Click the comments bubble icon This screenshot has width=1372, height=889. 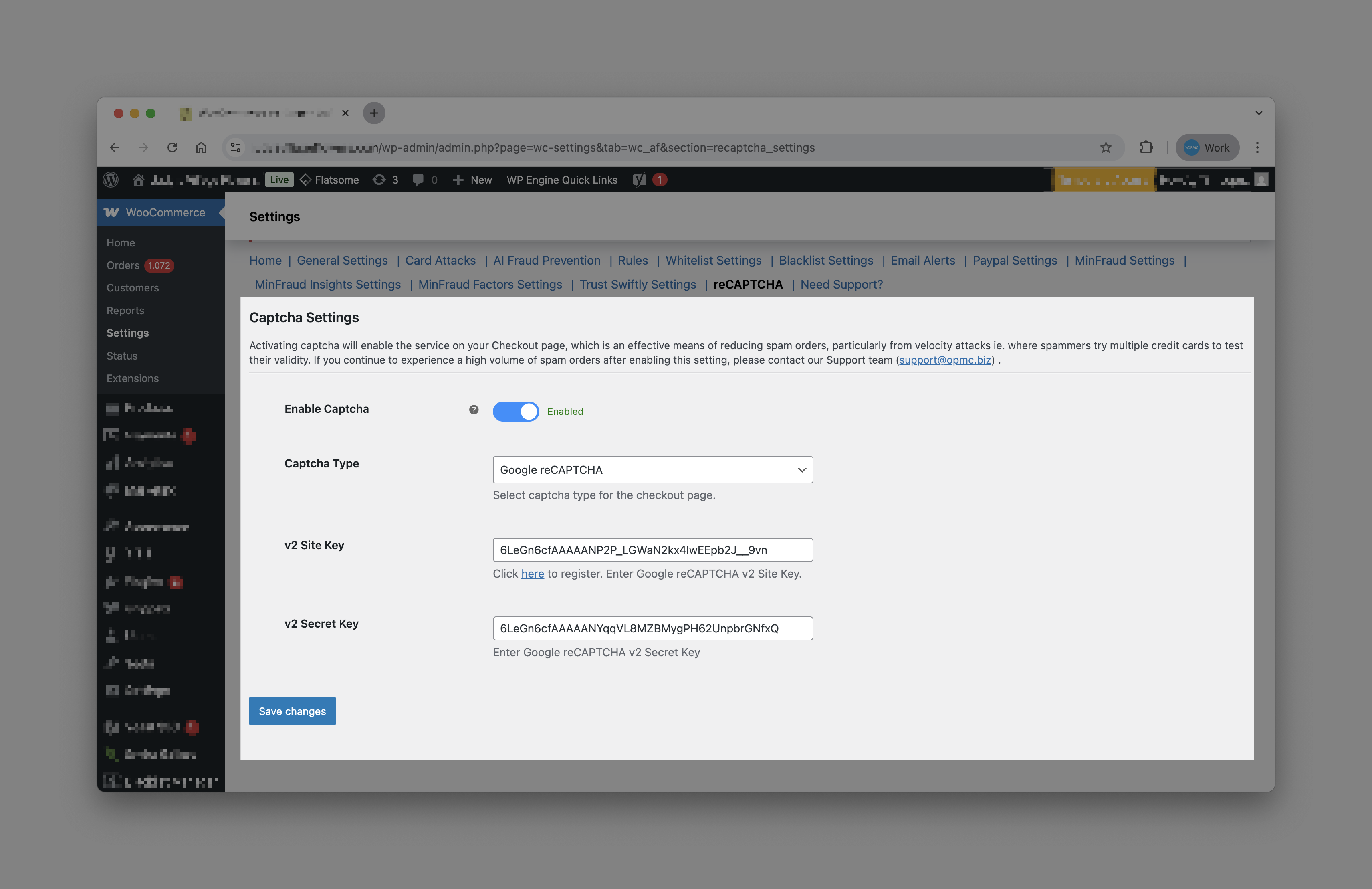click(x=418, y=180)
